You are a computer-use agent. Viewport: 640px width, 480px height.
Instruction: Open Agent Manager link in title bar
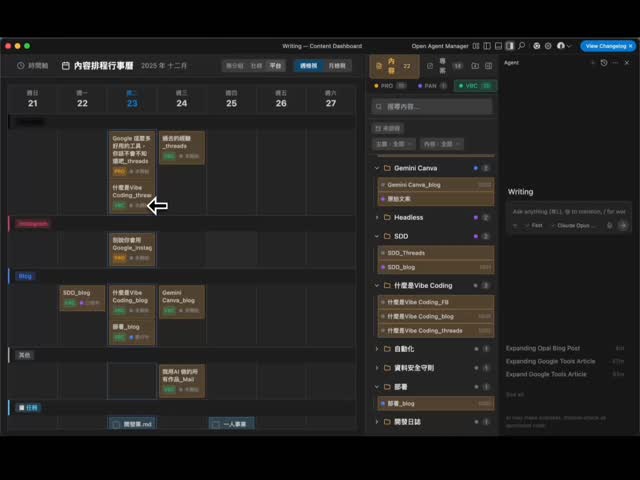coord(440,46)
